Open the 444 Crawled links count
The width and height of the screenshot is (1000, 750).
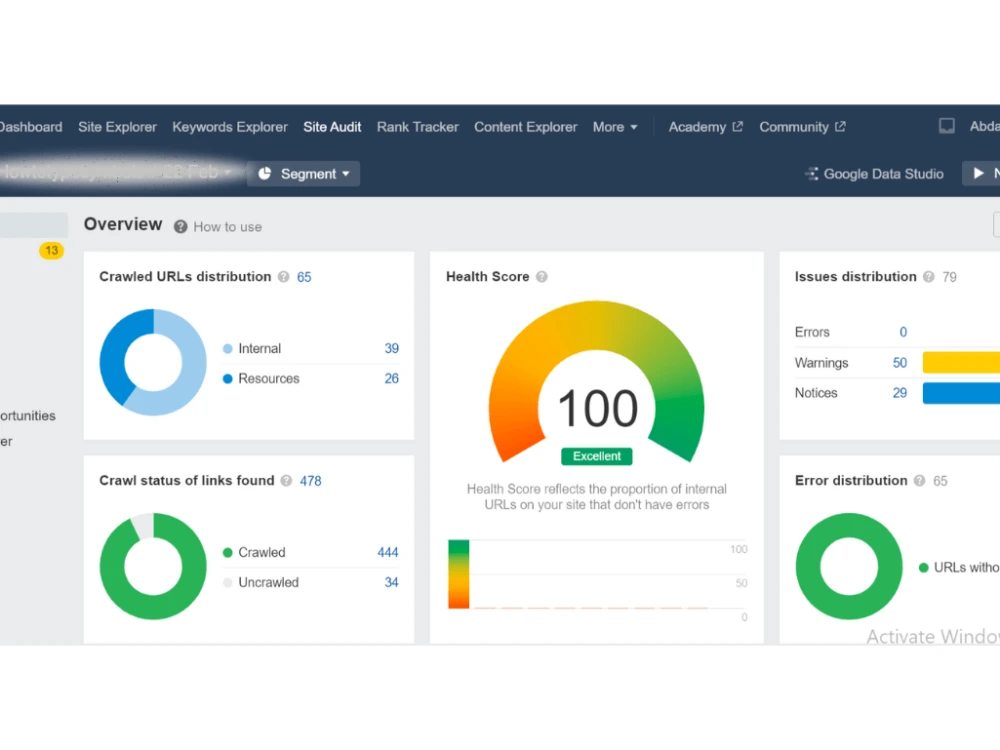pyautogui.click(x=388, y=552)
